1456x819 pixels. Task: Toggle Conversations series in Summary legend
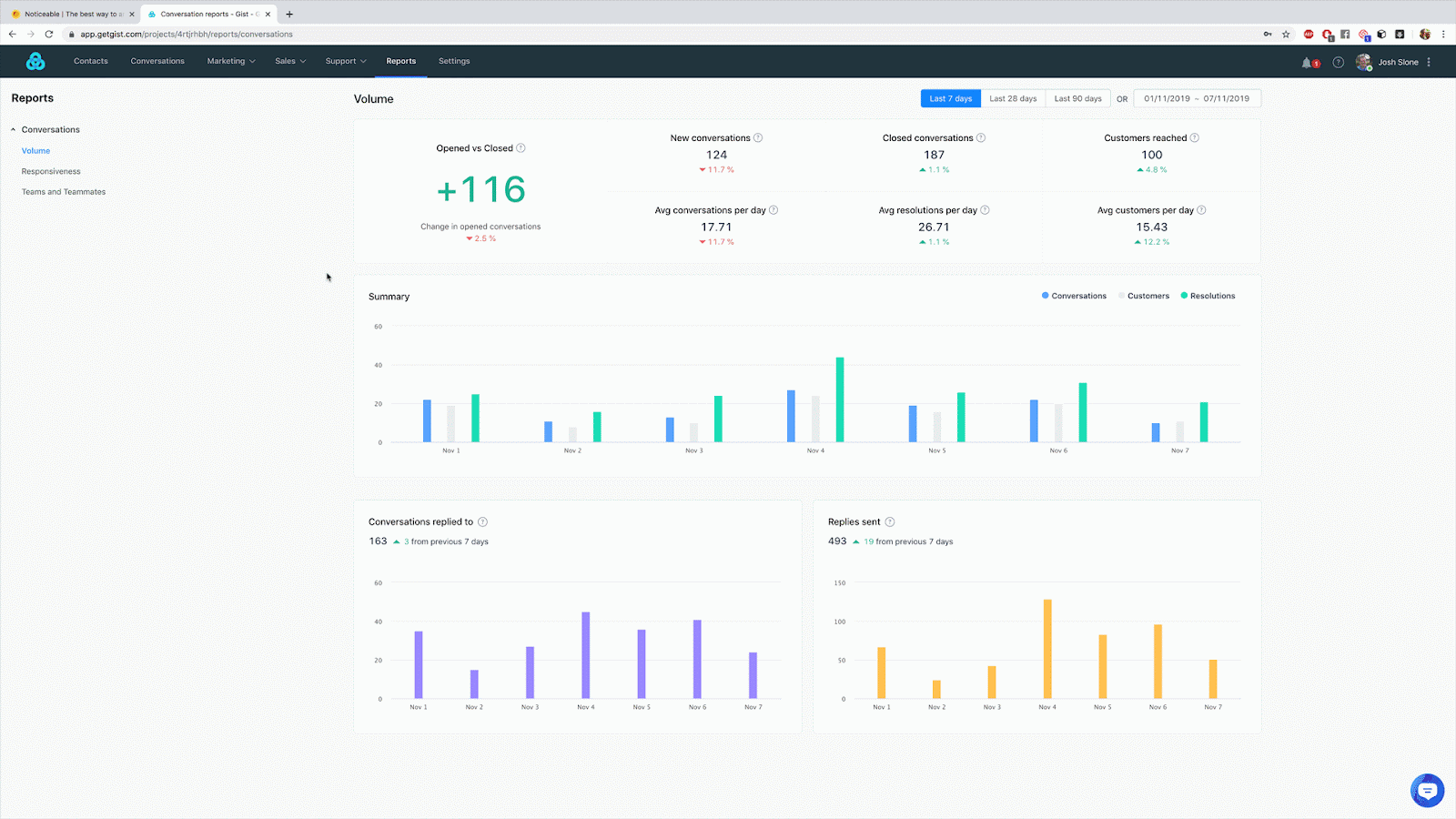click(x=1074, y=296)
